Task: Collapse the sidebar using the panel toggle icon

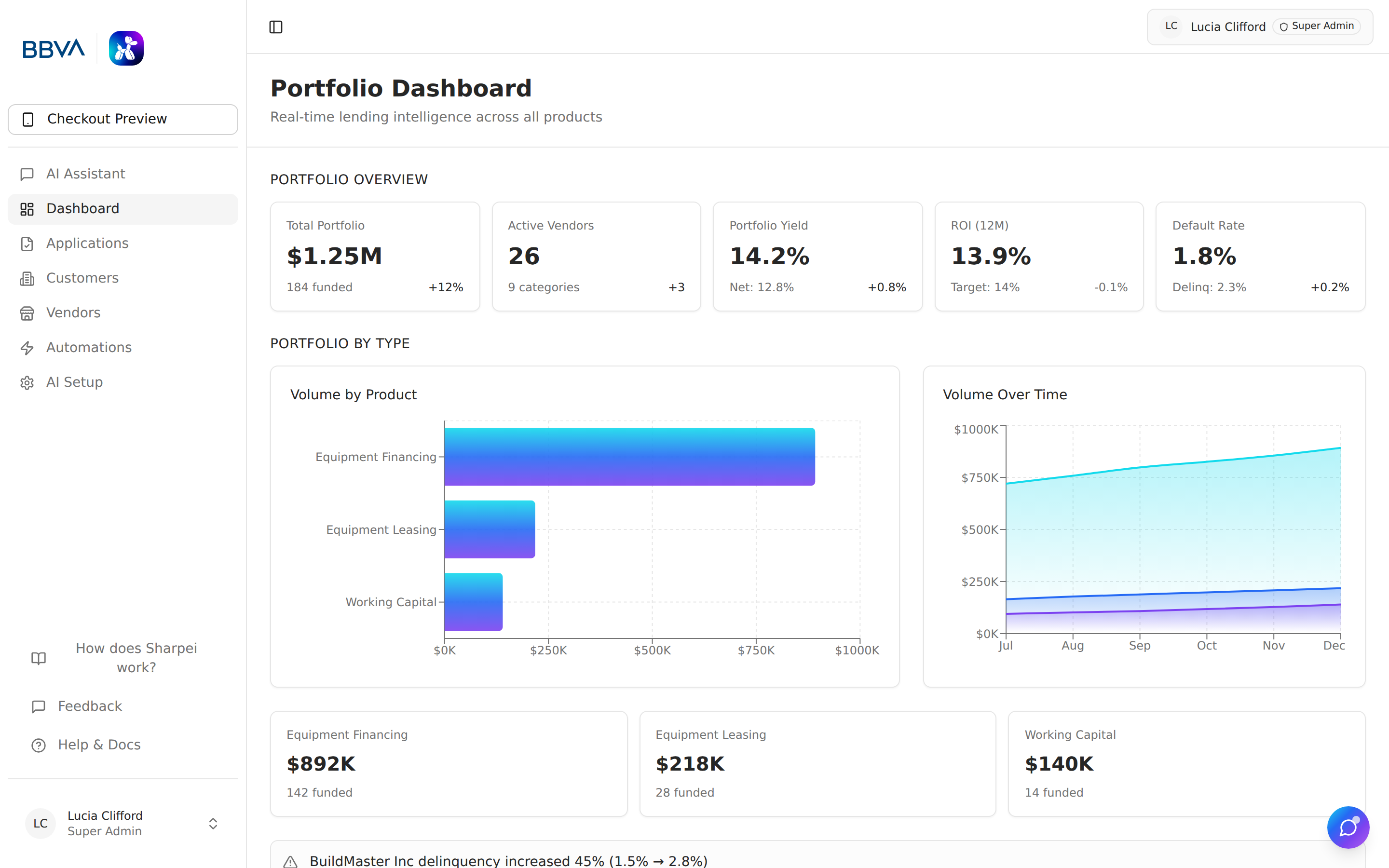Action: (x=276, y=27)
